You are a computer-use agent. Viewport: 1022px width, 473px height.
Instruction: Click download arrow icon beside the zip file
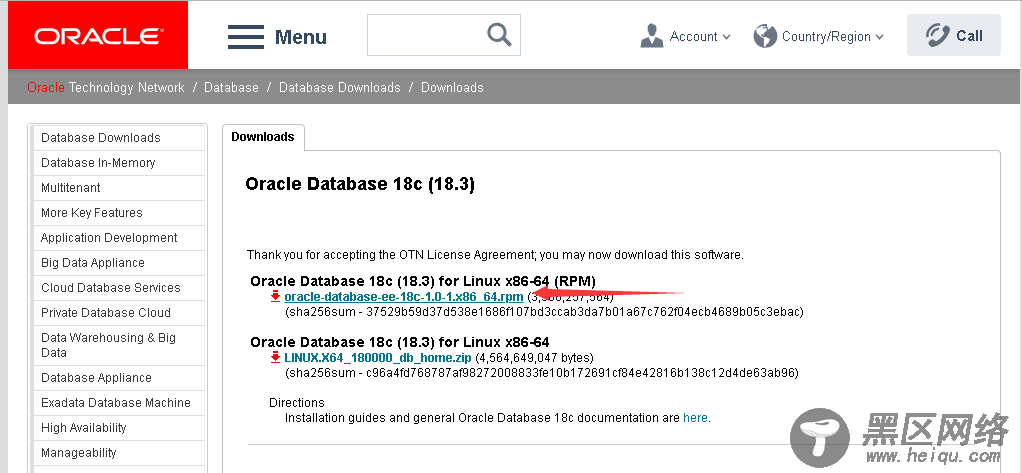[276, 358]
